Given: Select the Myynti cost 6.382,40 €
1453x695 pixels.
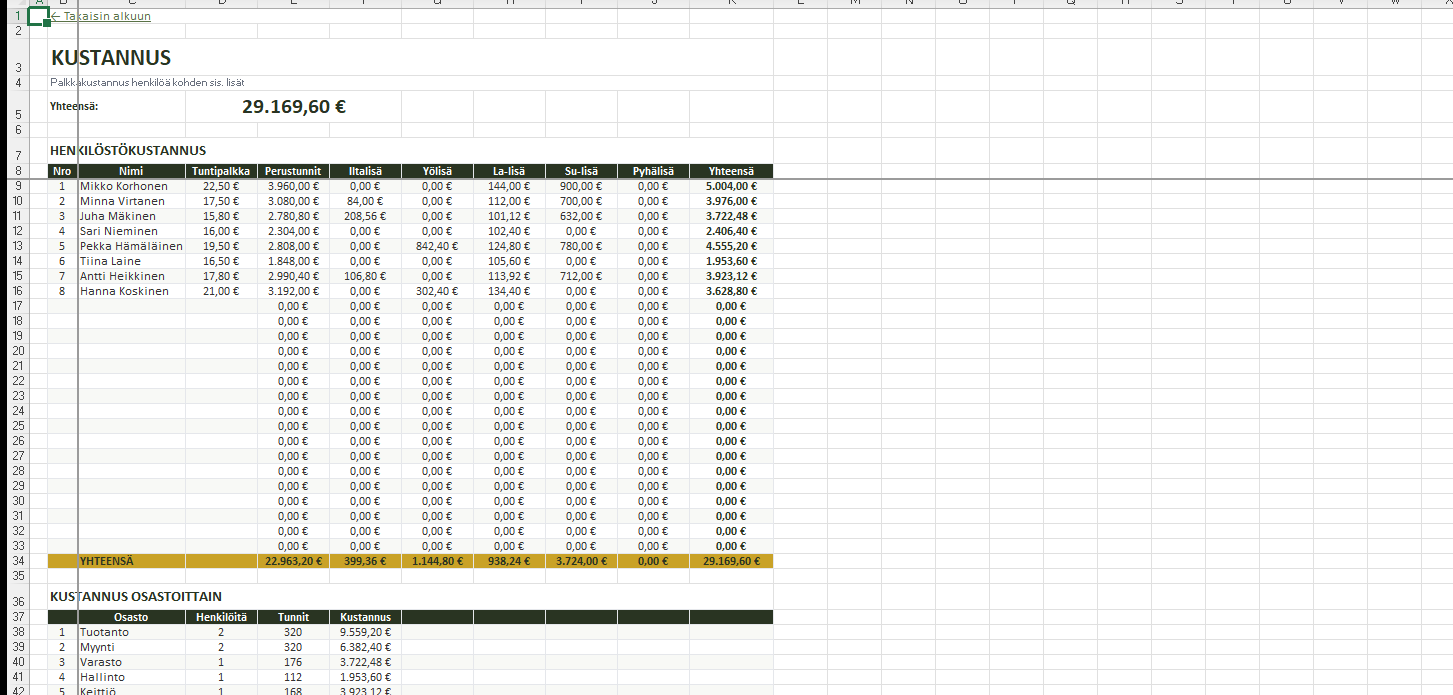Looking at the screenshot, I should [x=365, y=647].
